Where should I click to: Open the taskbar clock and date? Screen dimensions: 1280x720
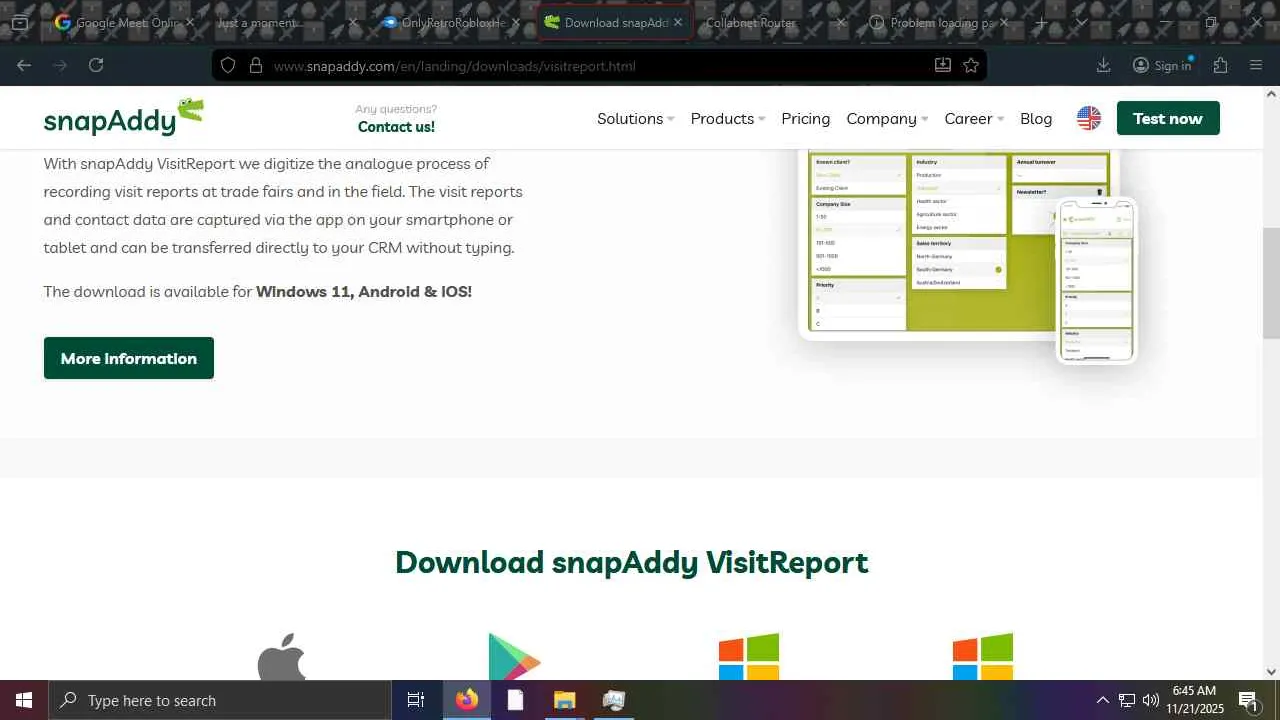[1195, 700]
